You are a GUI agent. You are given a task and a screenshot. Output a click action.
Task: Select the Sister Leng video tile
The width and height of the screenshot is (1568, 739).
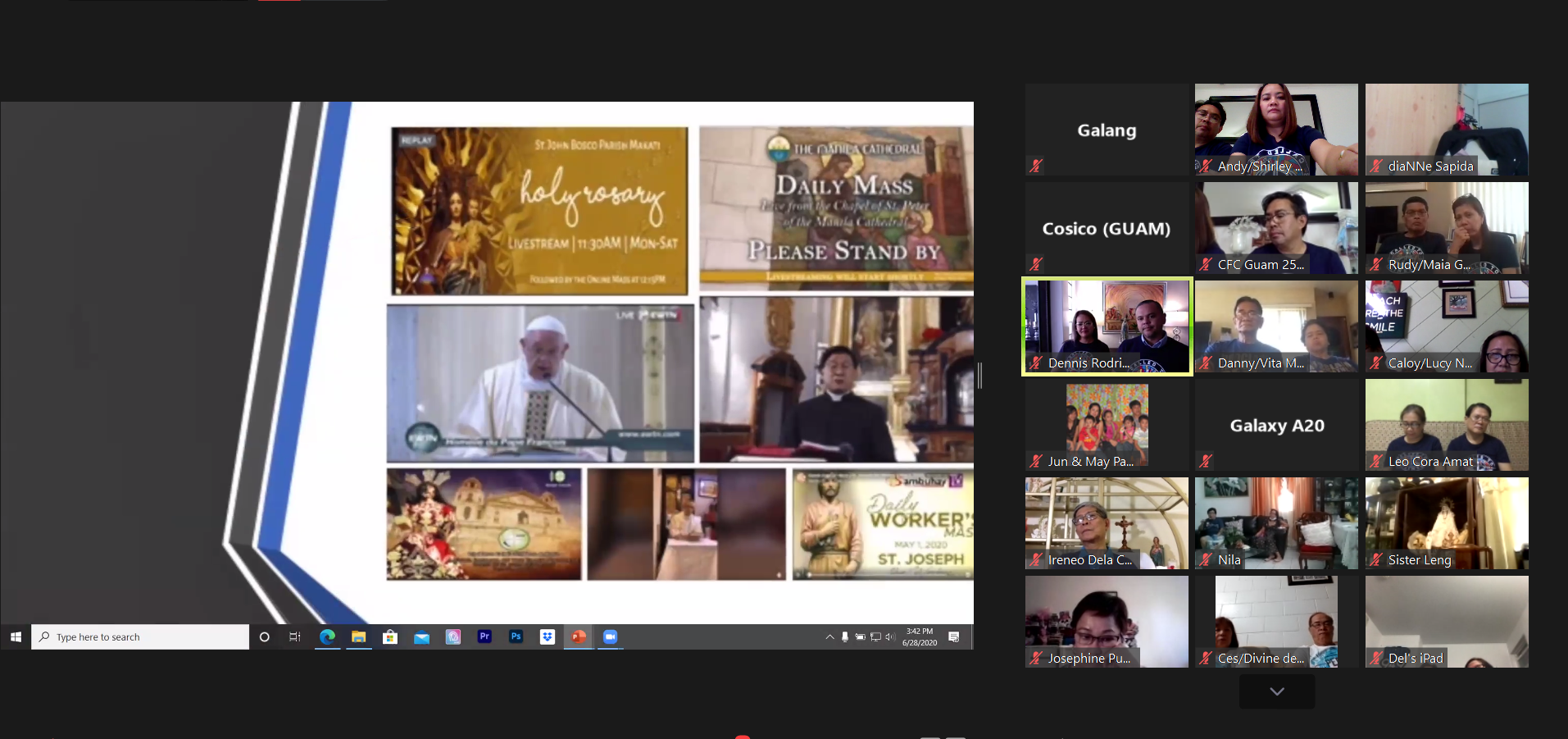click(1447, 523)
